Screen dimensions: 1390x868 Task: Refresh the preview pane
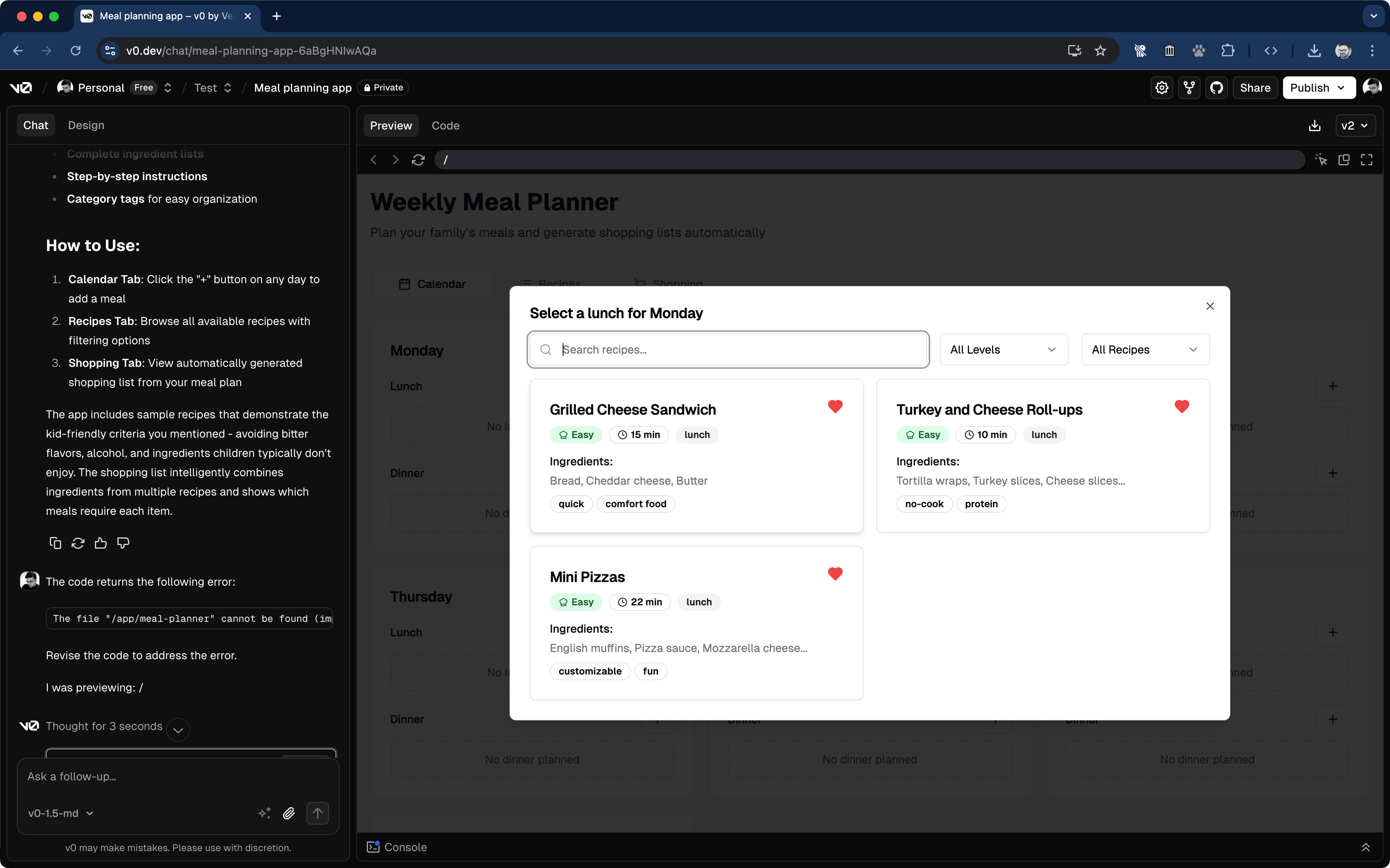point(418,160)
